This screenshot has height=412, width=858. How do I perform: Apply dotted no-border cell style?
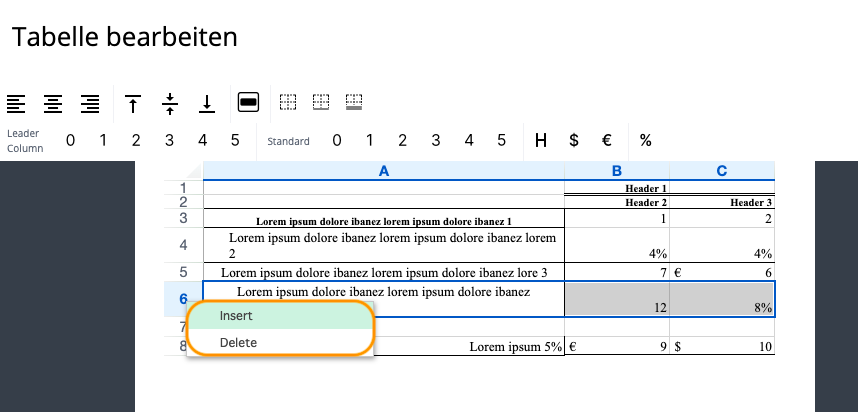[288, 102]
